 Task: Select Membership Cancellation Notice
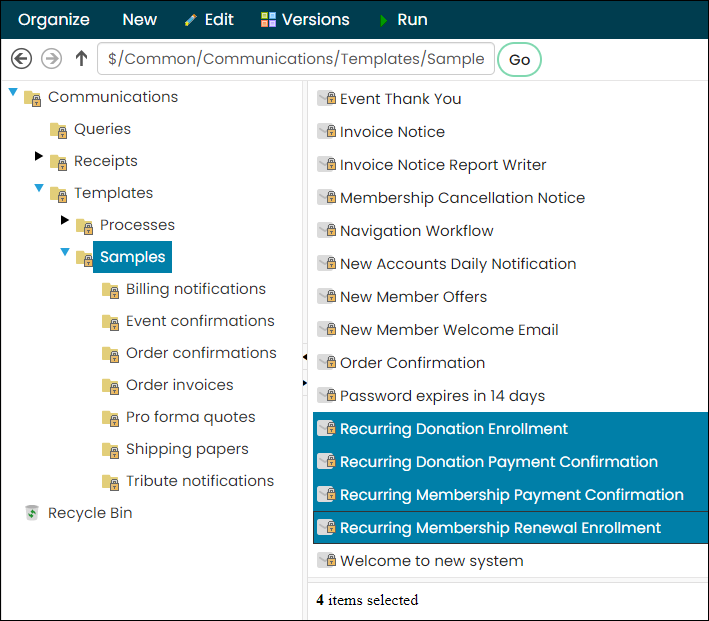pos(463,198)
